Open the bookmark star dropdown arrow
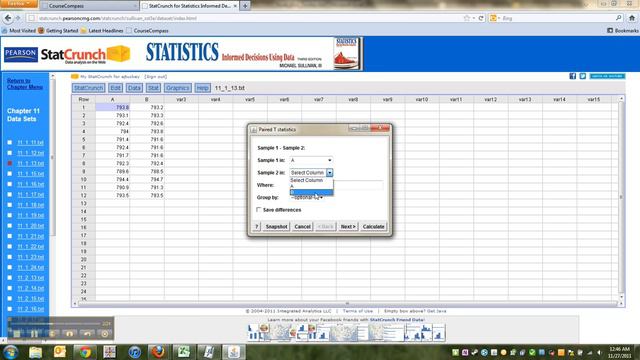The height and width of the screenshot is (360, 640). point(473,18)
